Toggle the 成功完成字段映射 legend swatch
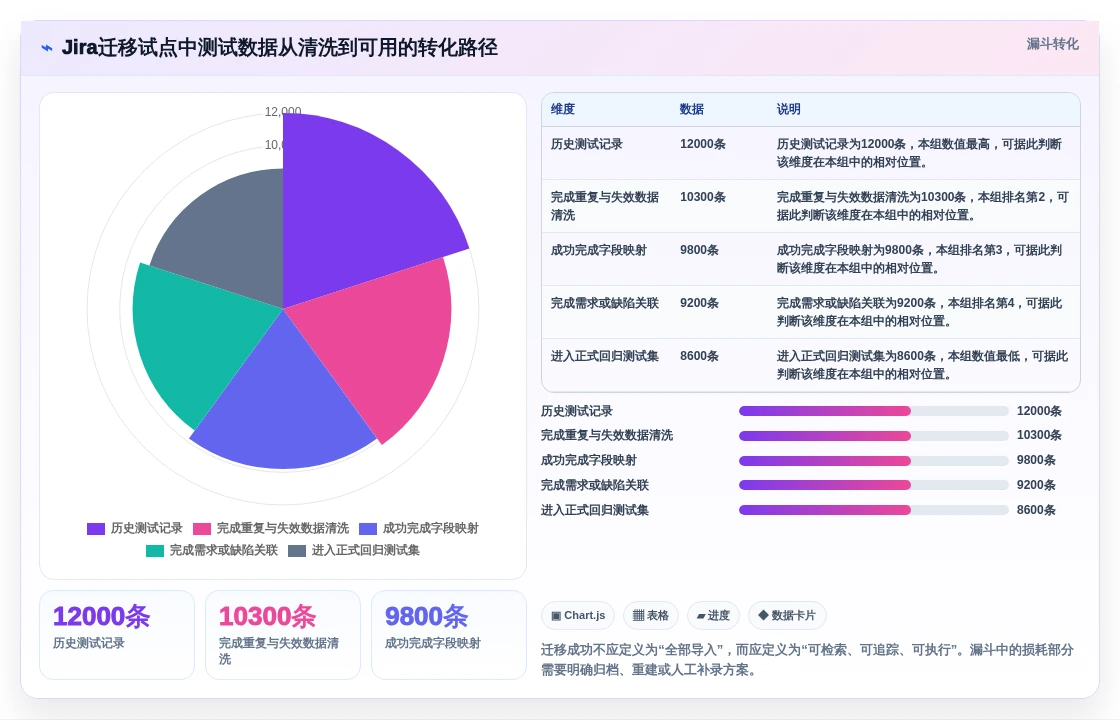 click(x=368, y=529)
